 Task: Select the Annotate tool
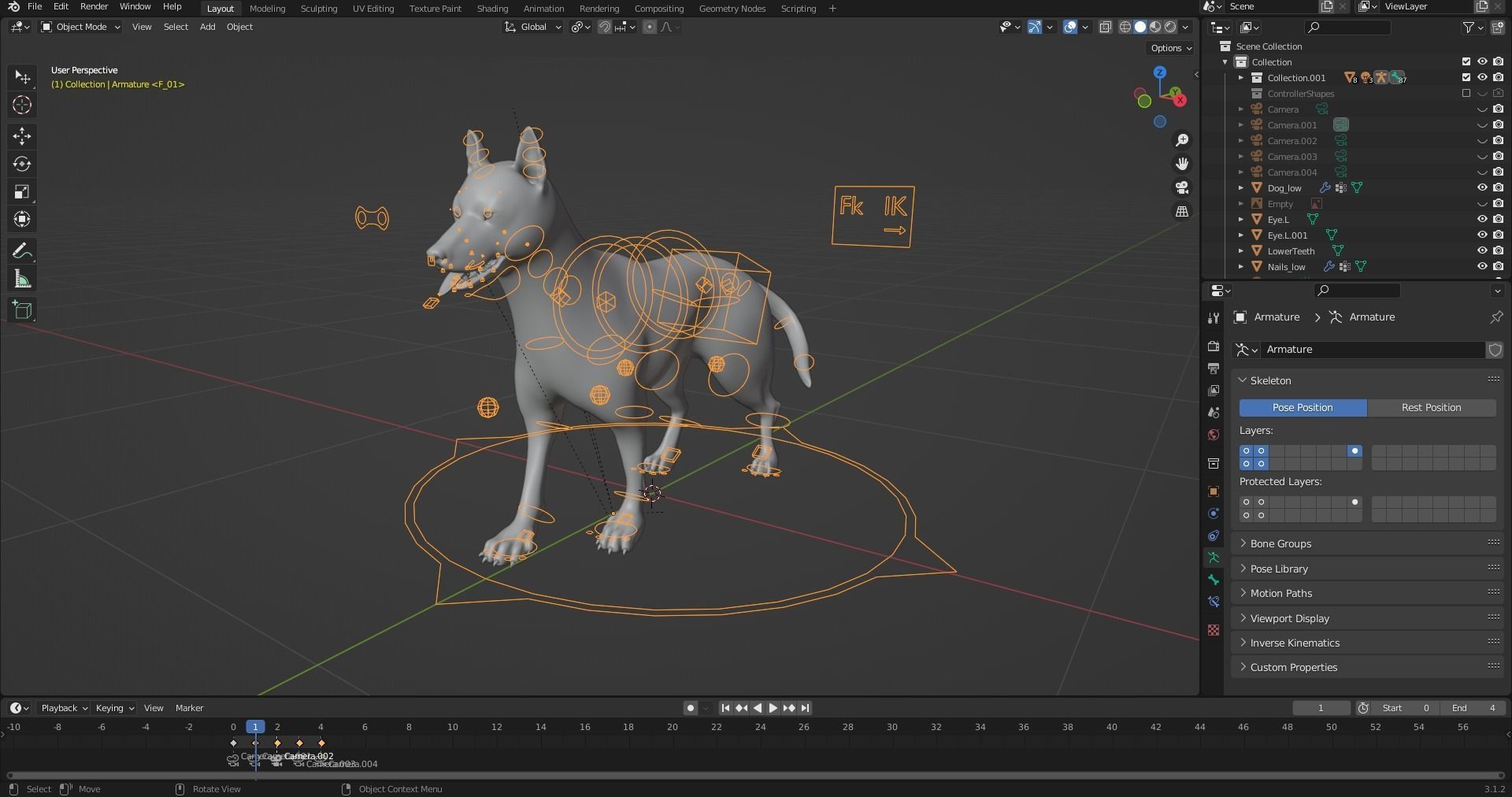click(22, 251)
